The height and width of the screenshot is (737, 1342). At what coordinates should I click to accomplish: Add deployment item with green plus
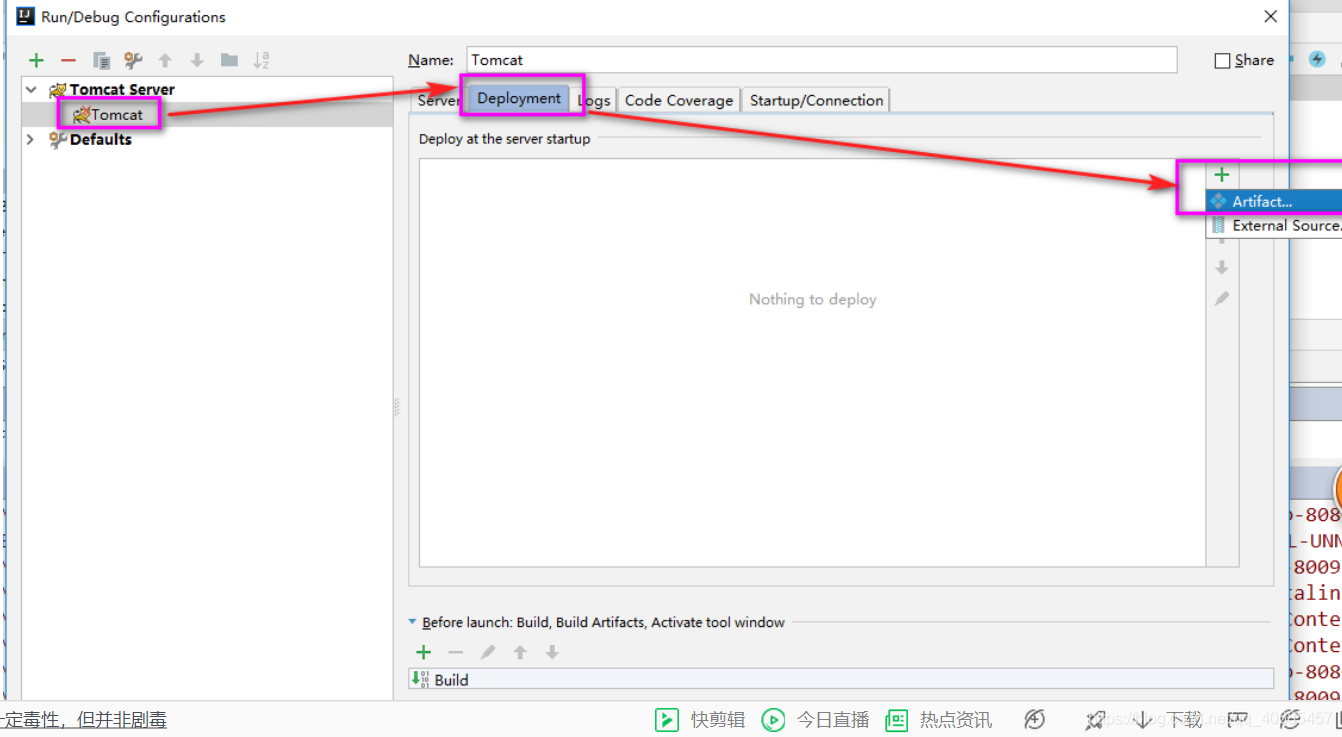(1221, 175)
